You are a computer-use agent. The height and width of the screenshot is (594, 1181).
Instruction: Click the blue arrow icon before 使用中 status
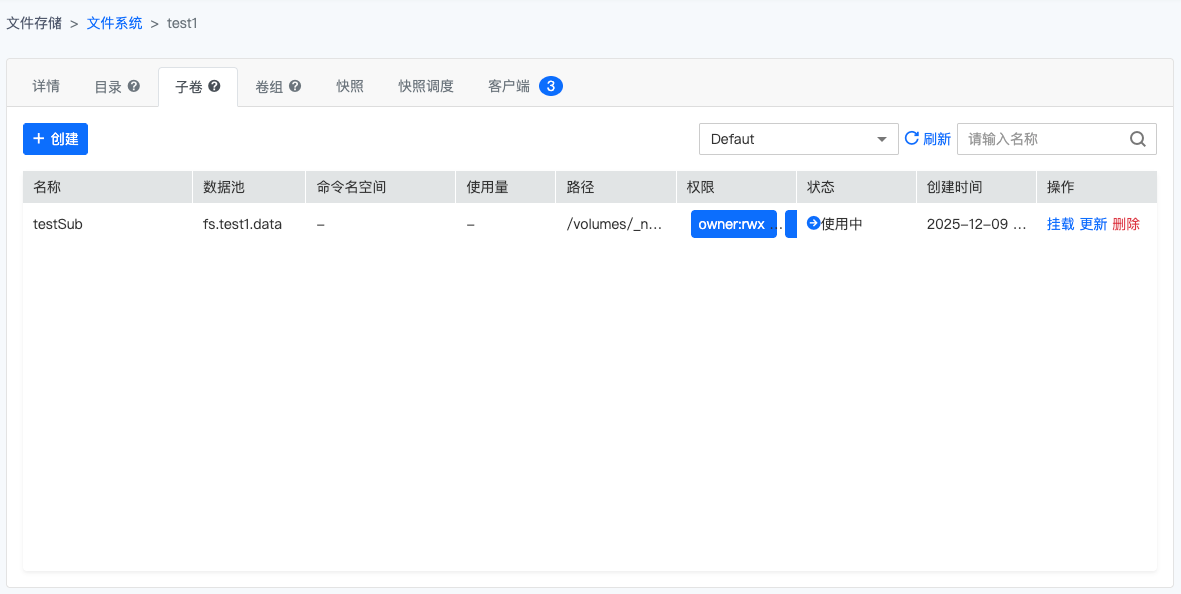pyautogui.click(x=816, y=224)
